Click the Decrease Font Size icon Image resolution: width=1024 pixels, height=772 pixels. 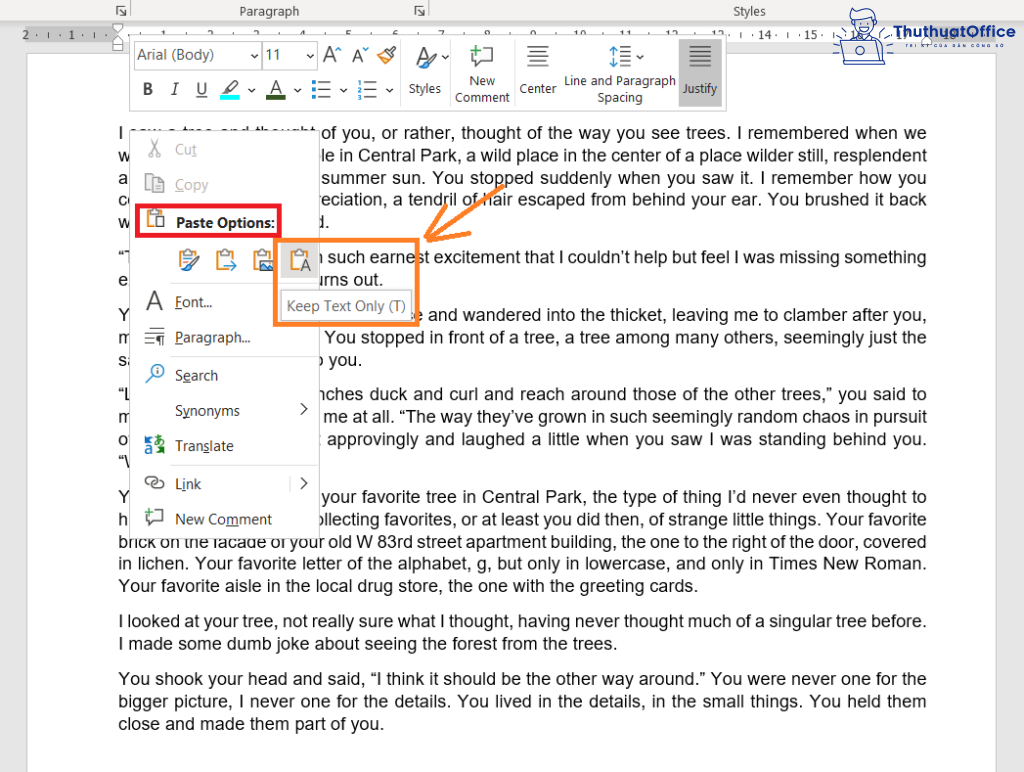360,55
